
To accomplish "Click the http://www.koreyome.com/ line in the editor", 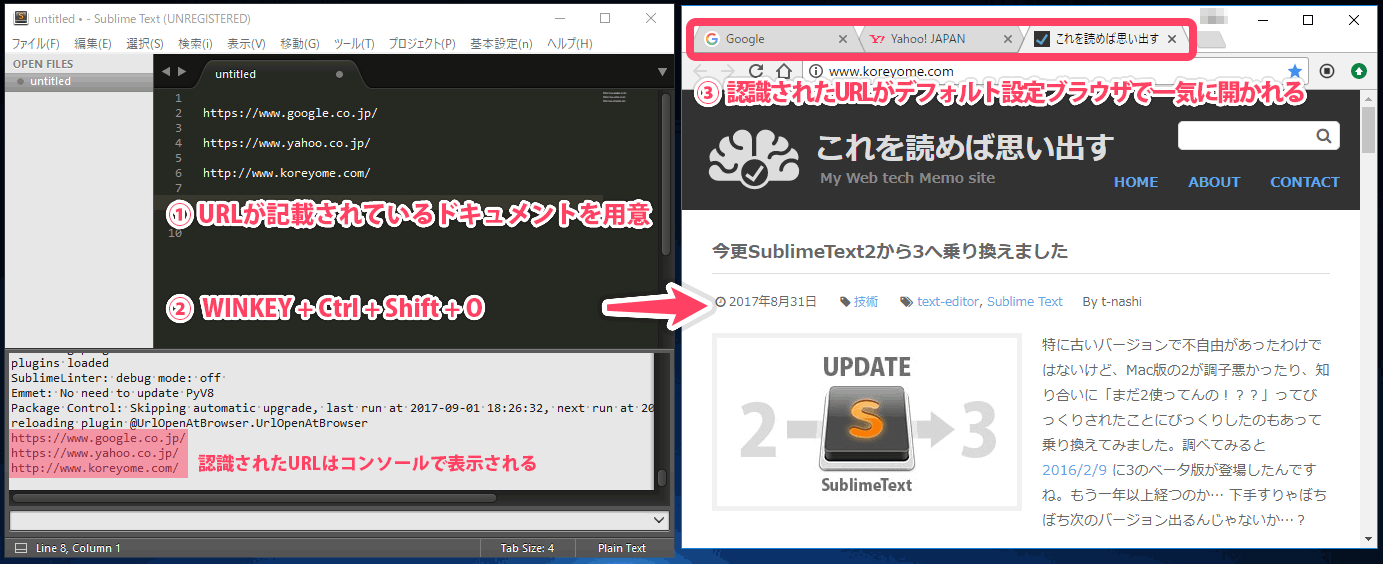I will tap(286, 173).
